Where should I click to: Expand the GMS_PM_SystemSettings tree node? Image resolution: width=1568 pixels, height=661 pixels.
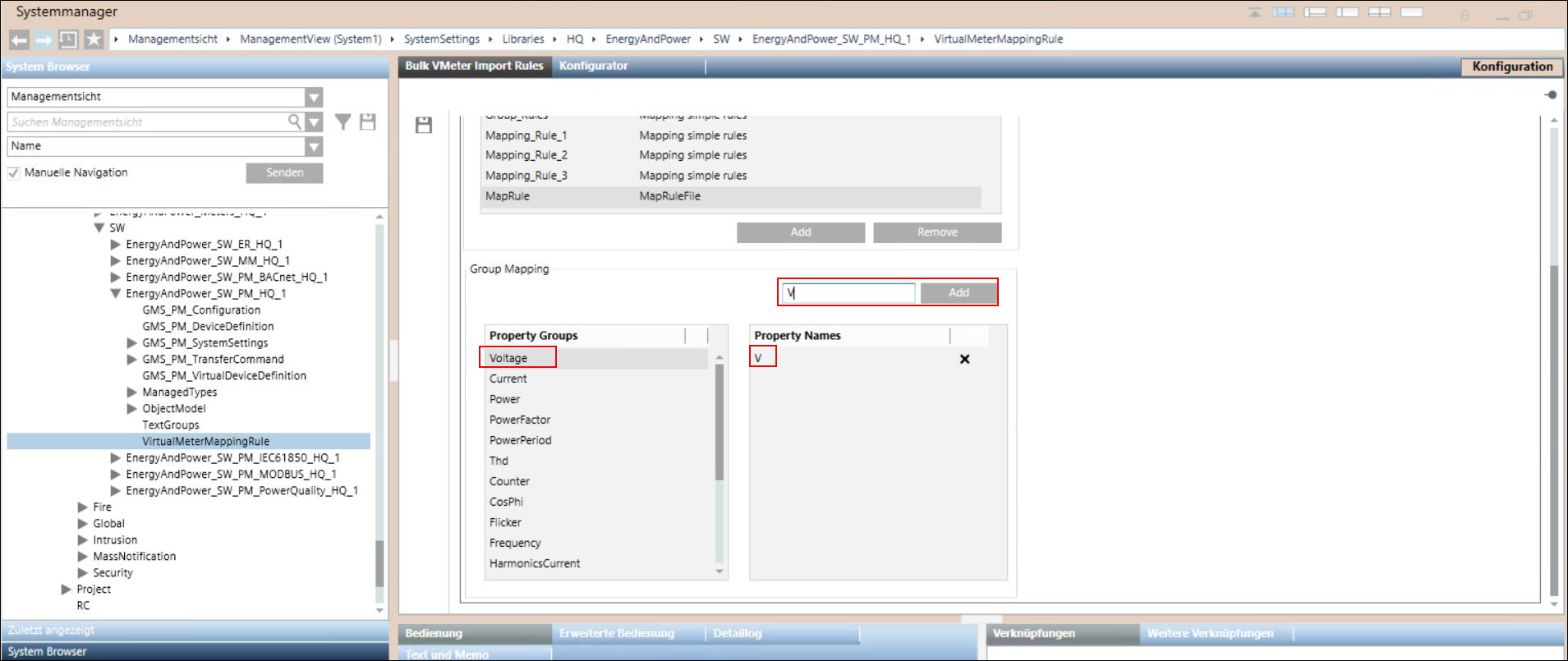click(132, 343)
